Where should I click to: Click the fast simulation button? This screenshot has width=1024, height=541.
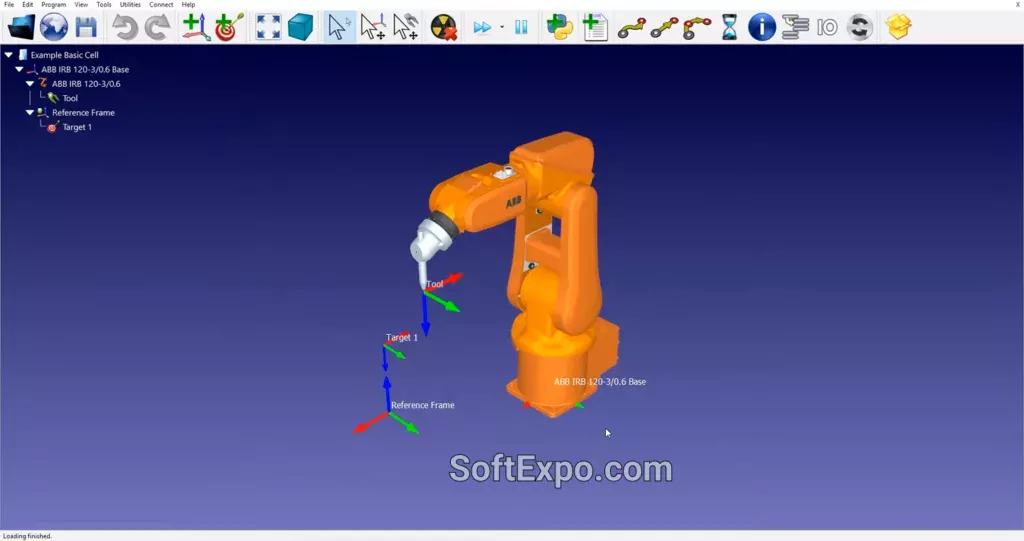pyautogui.click(x=482, y=27)
